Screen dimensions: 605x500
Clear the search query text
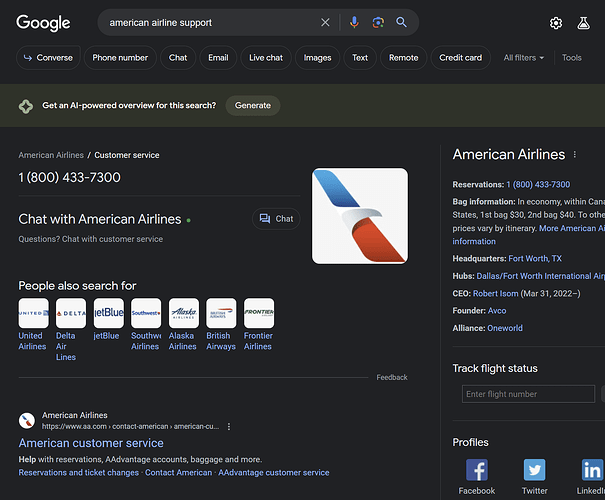point(325,22)
